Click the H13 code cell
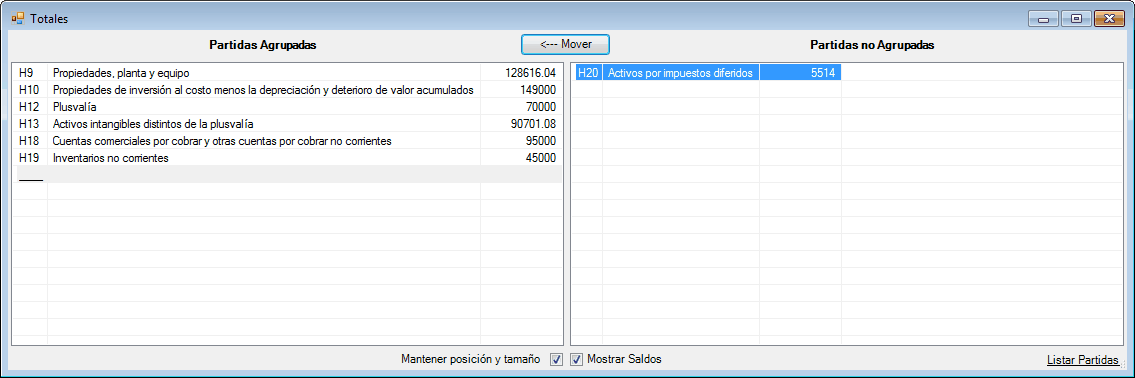 [x=30, y=124]
